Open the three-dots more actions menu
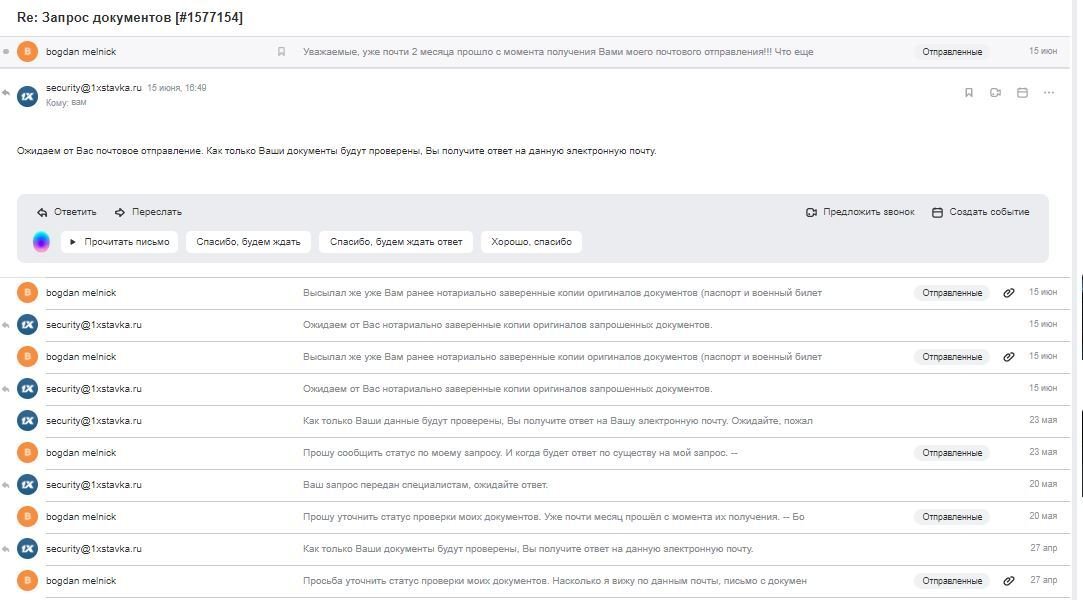Viewport: 1083px width, 600px height. [1048, 93]
